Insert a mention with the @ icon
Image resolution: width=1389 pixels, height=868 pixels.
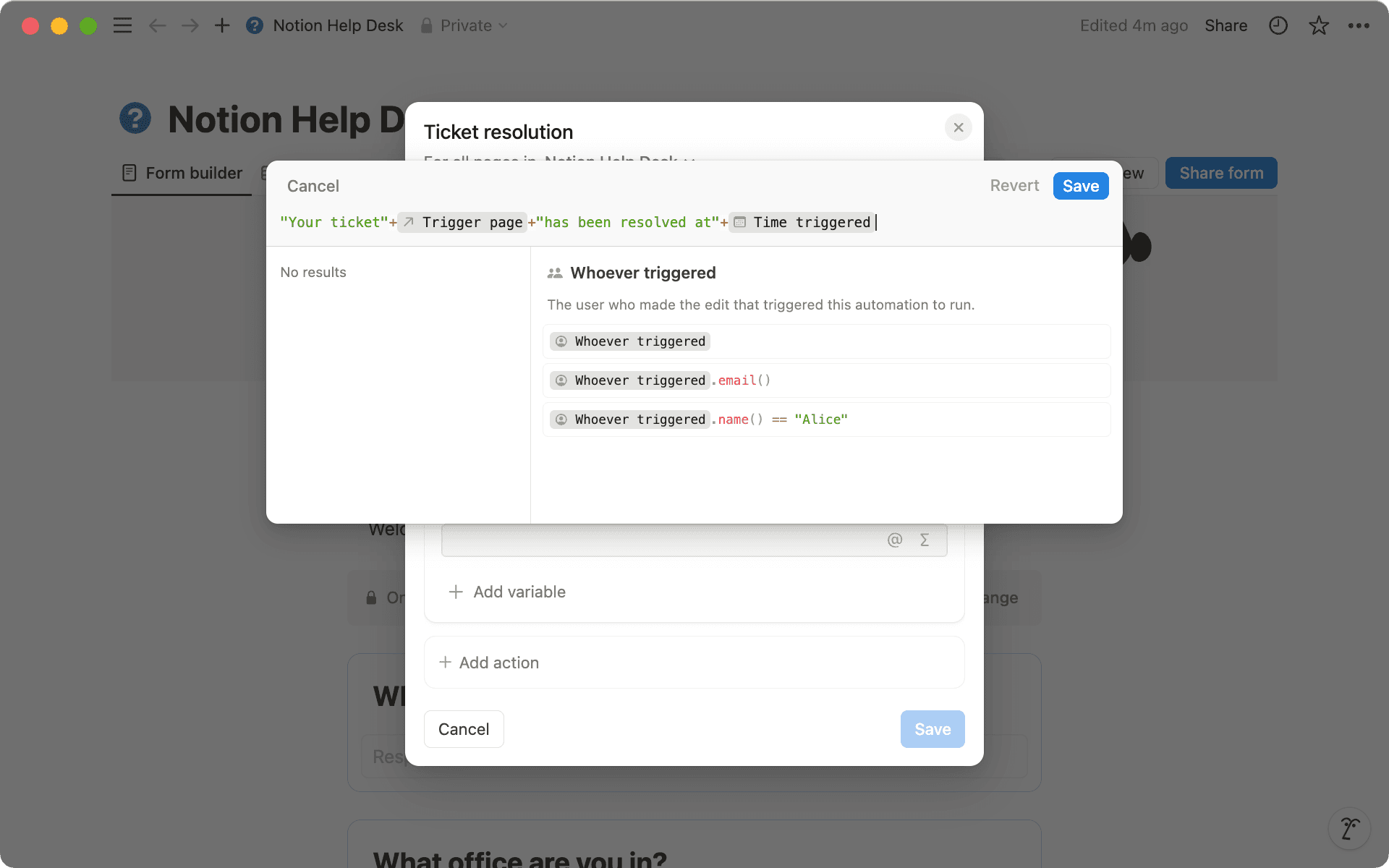coord(894,540)
